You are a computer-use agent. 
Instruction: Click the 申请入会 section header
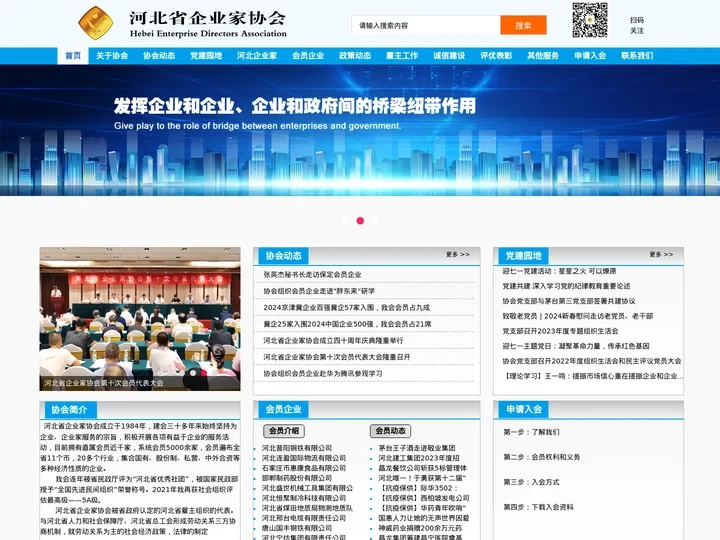coord(524,409)
